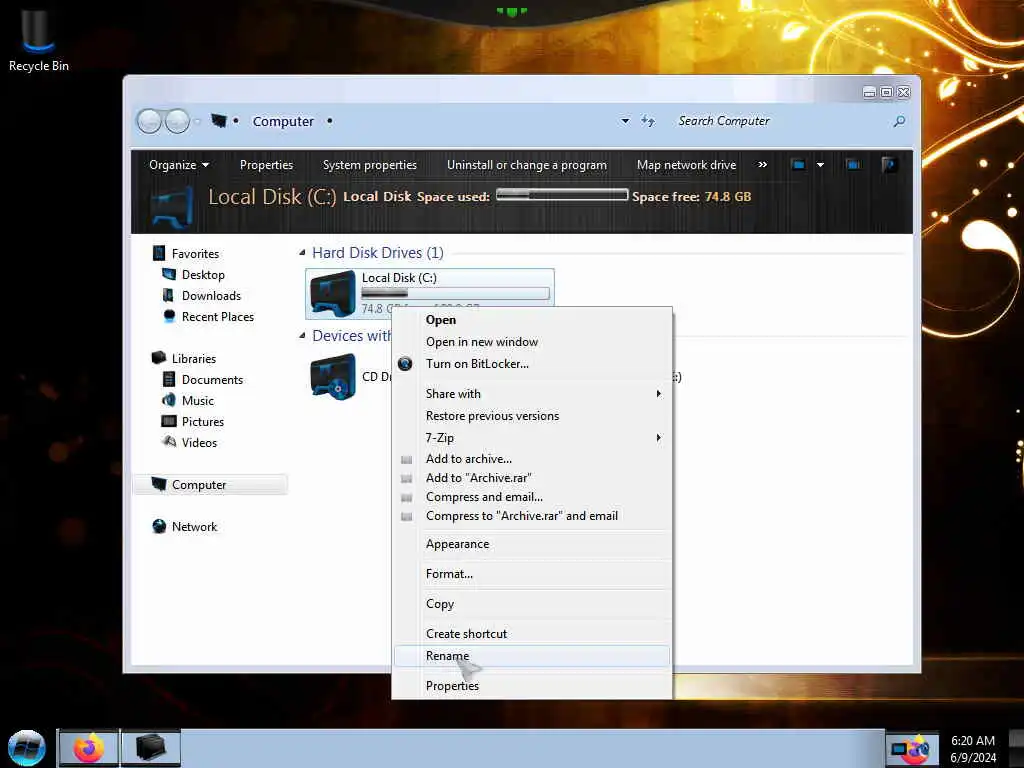The width and height of the screenshot is (1024, 768).
Task: Click the Documents library icon
Action: click(168, 379)
